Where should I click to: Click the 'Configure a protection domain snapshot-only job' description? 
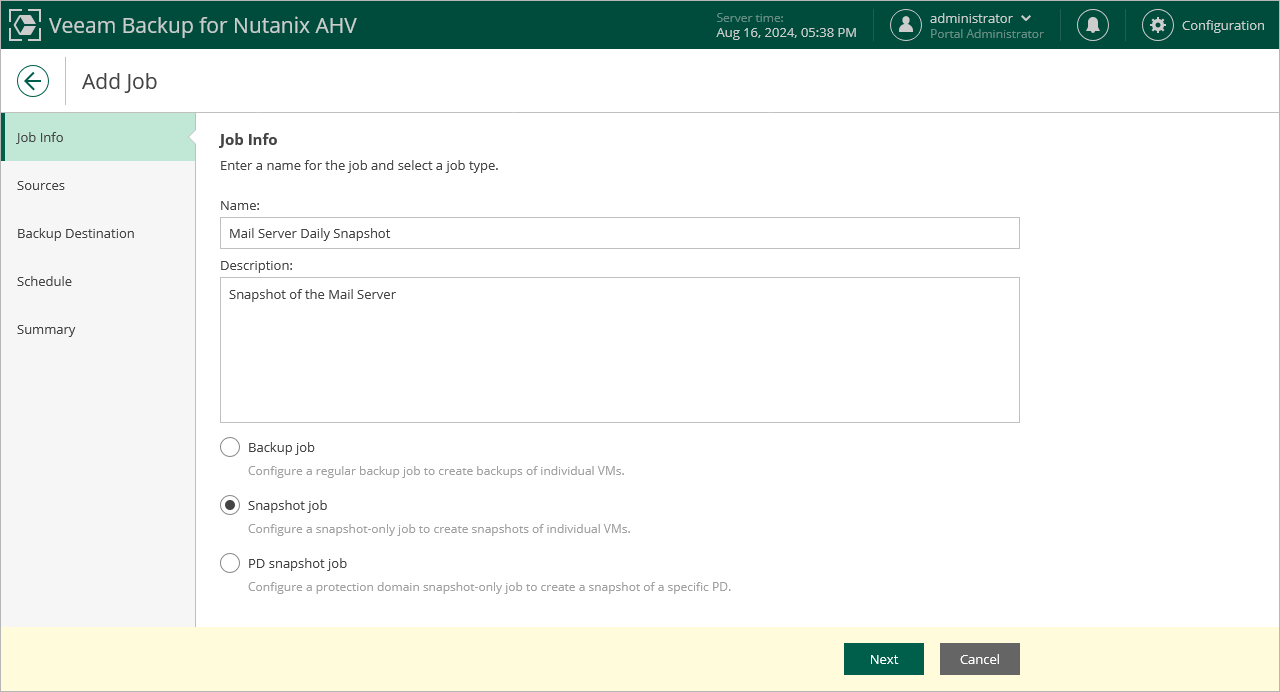pos(489,586)
